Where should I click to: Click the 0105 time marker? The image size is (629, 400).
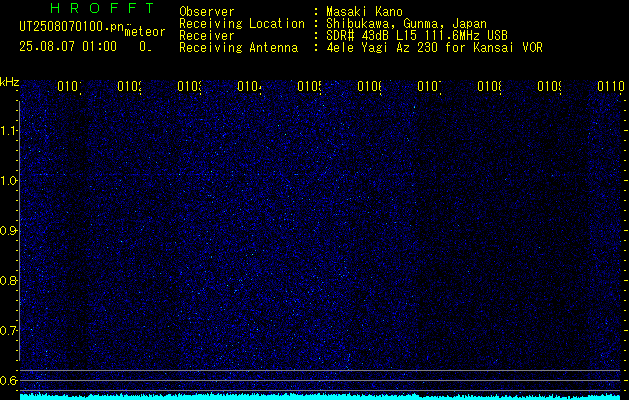[x=310, y=86]
